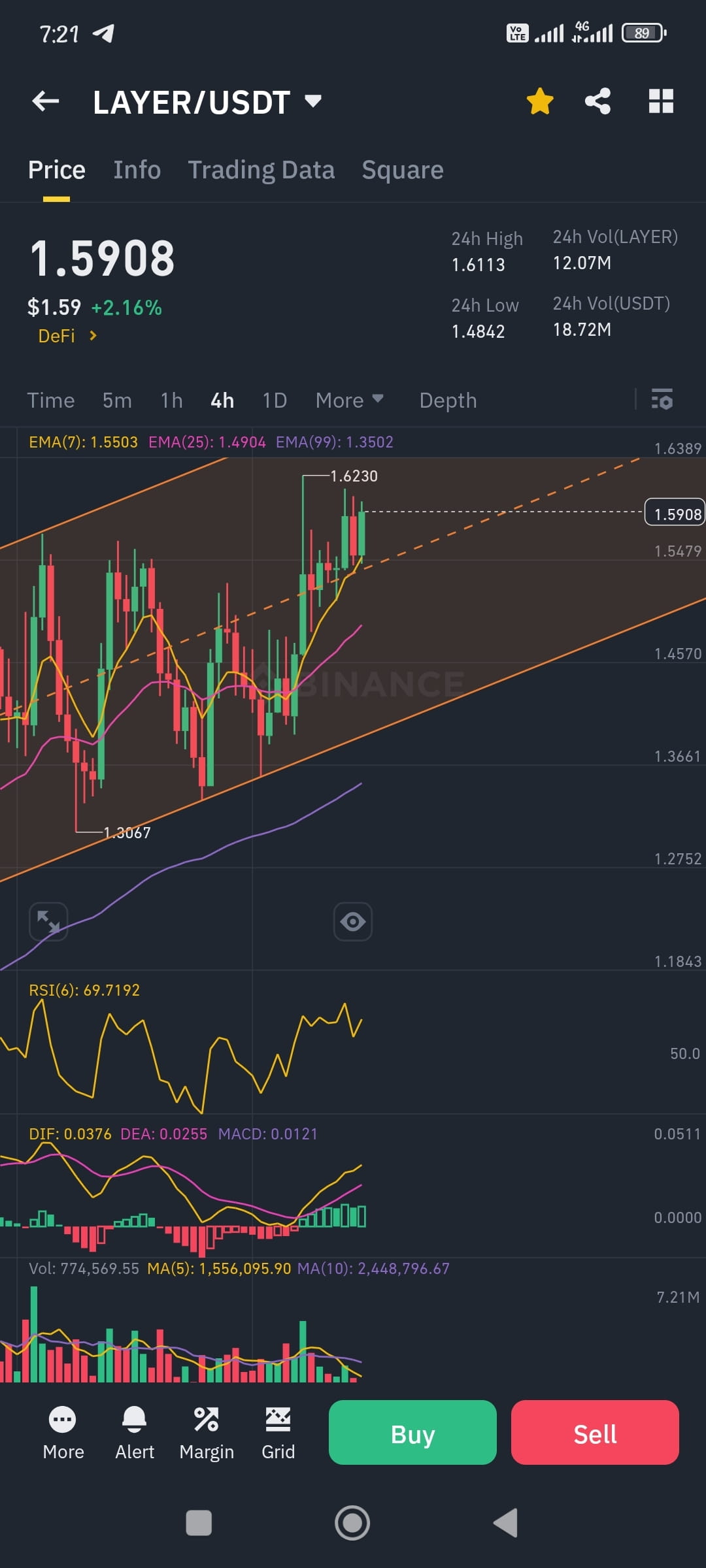Tap the 24h Low value 1.4842

click(x=479, y=331)
